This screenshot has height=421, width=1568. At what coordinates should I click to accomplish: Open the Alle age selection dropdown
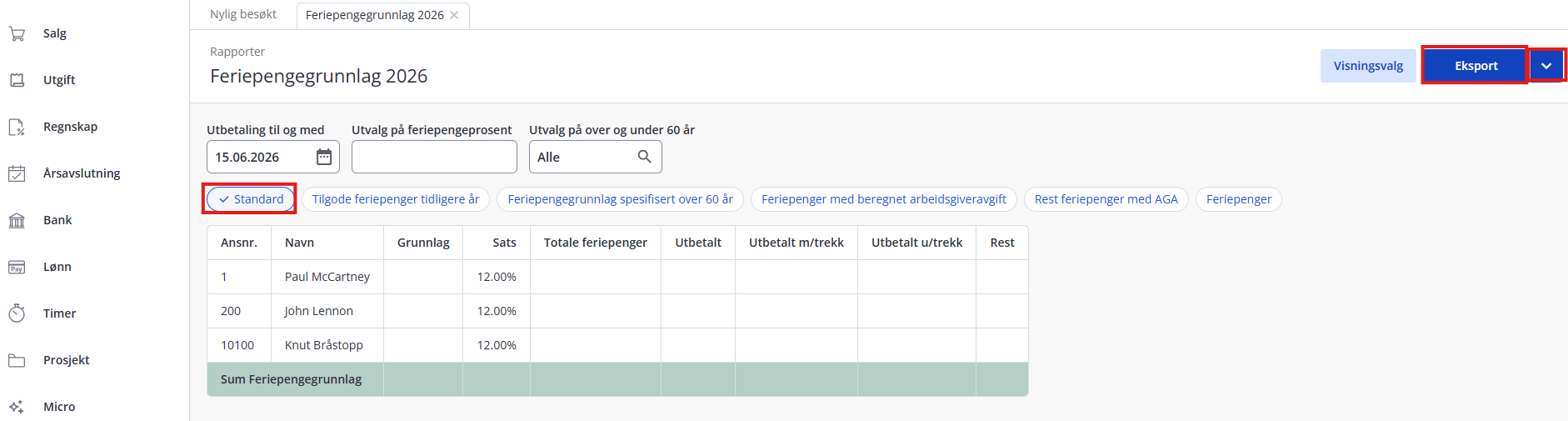pos(596,157)
